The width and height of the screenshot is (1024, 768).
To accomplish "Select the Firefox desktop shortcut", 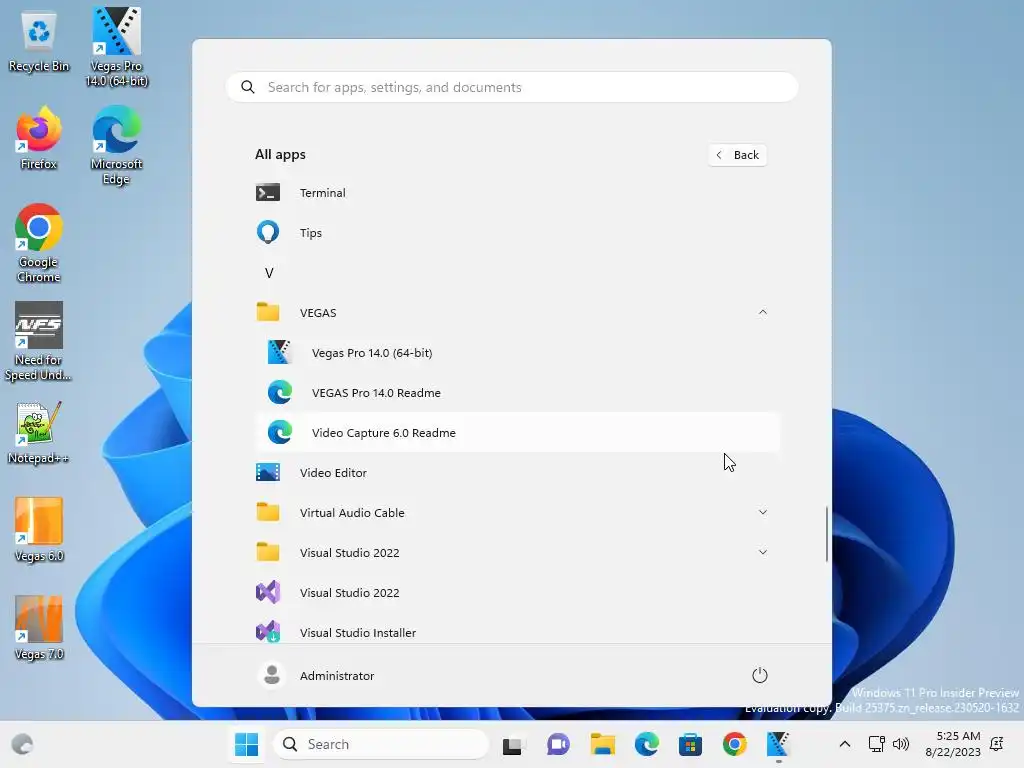I will point(39,138).
